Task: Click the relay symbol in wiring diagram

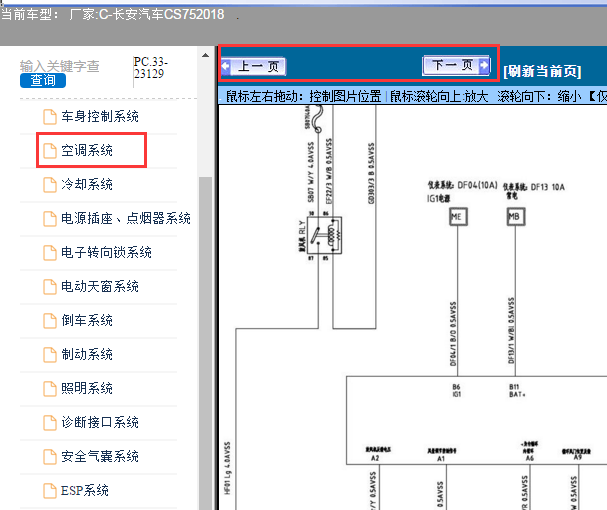Action: click(324, 235)
